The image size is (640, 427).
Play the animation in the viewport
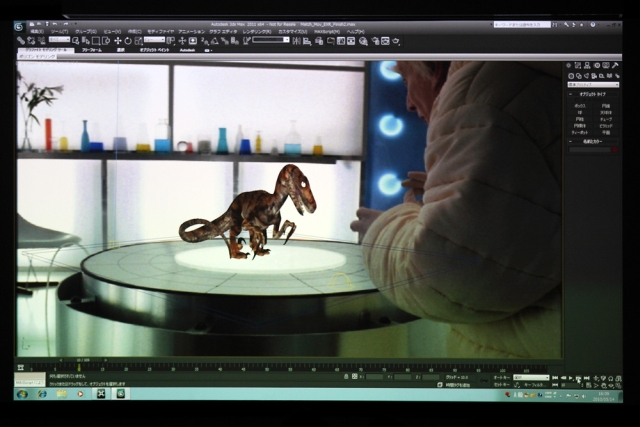(x=571, y=378)
